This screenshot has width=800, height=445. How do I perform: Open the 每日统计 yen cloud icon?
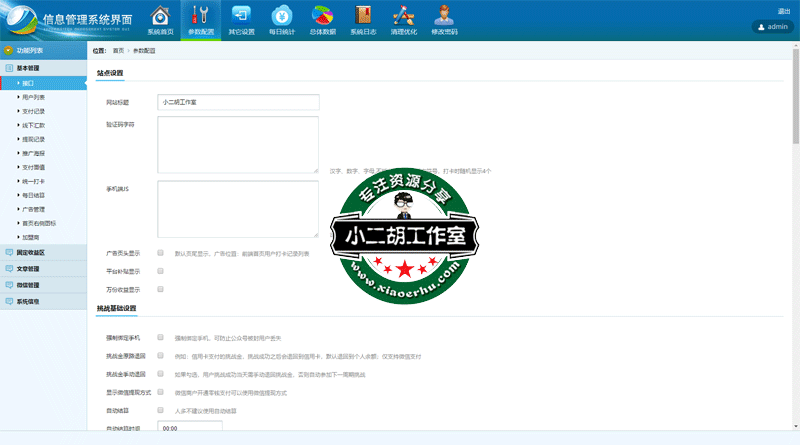tap(282, 15)
